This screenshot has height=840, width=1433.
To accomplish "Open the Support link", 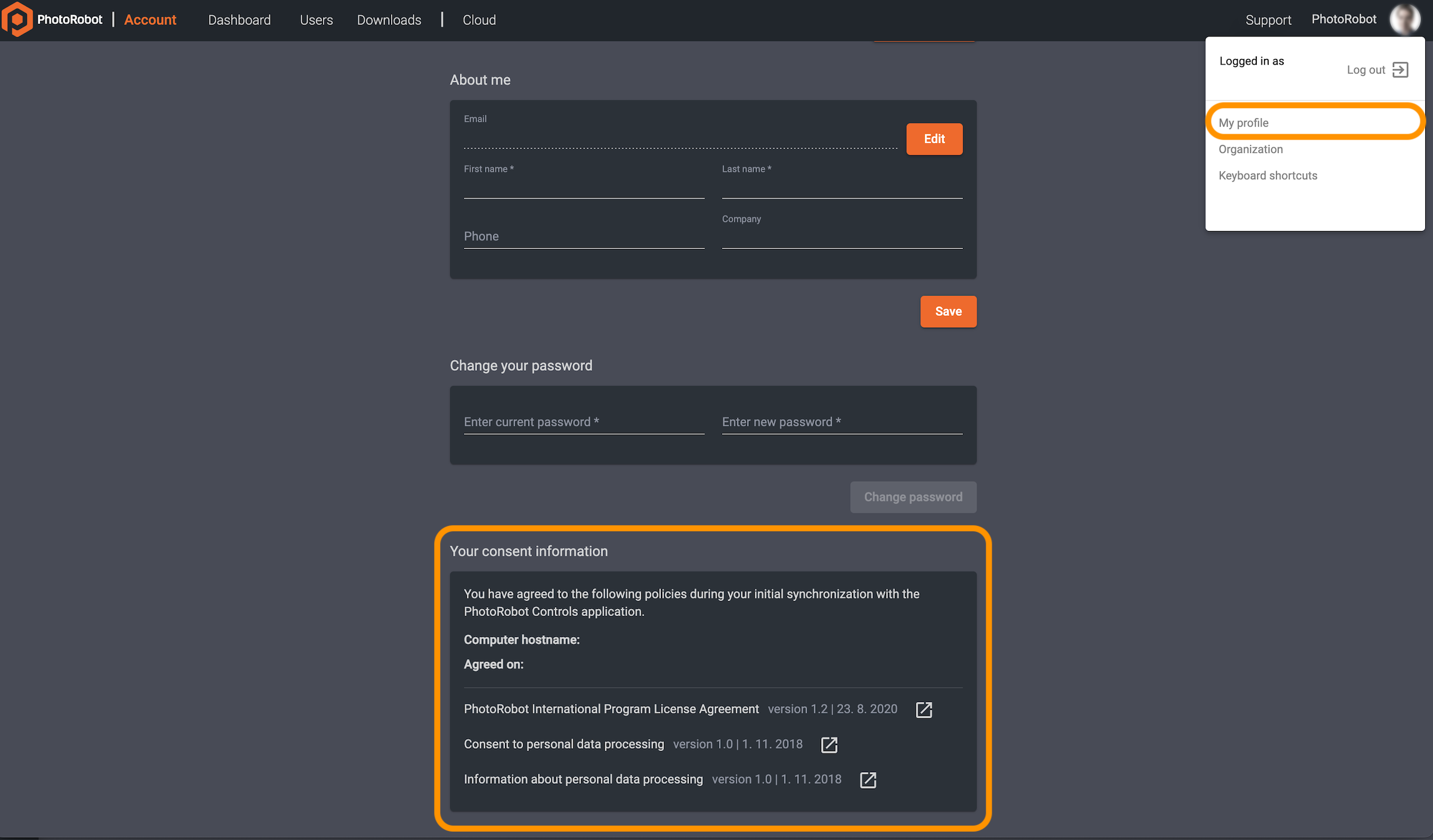I will click(1268, 20).
